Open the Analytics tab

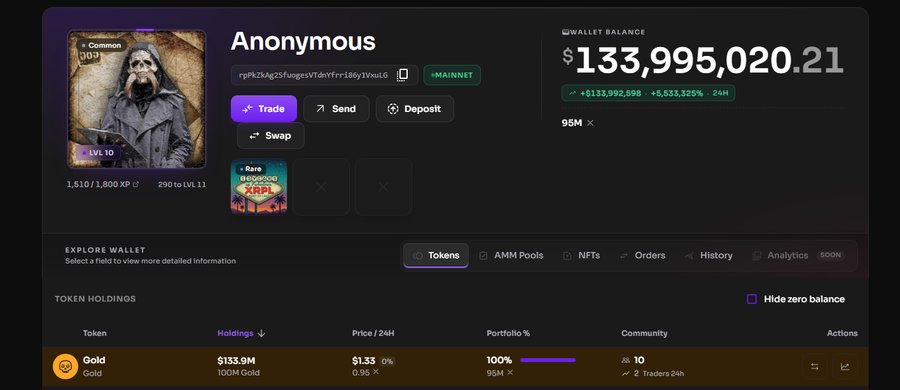[798, 255]
